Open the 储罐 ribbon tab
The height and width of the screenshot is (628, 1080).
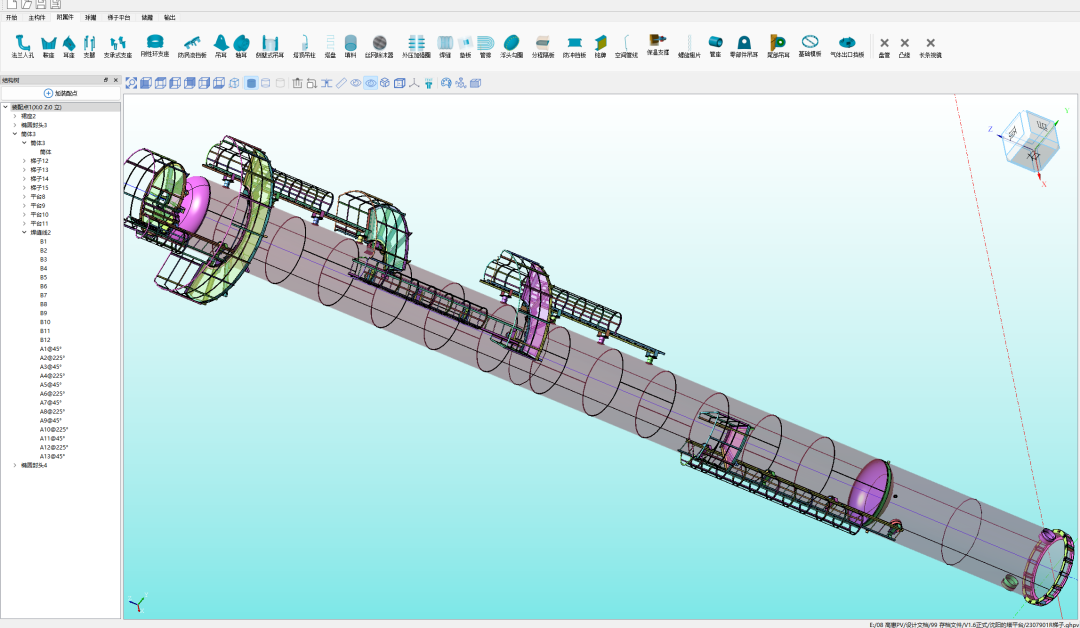147,17
